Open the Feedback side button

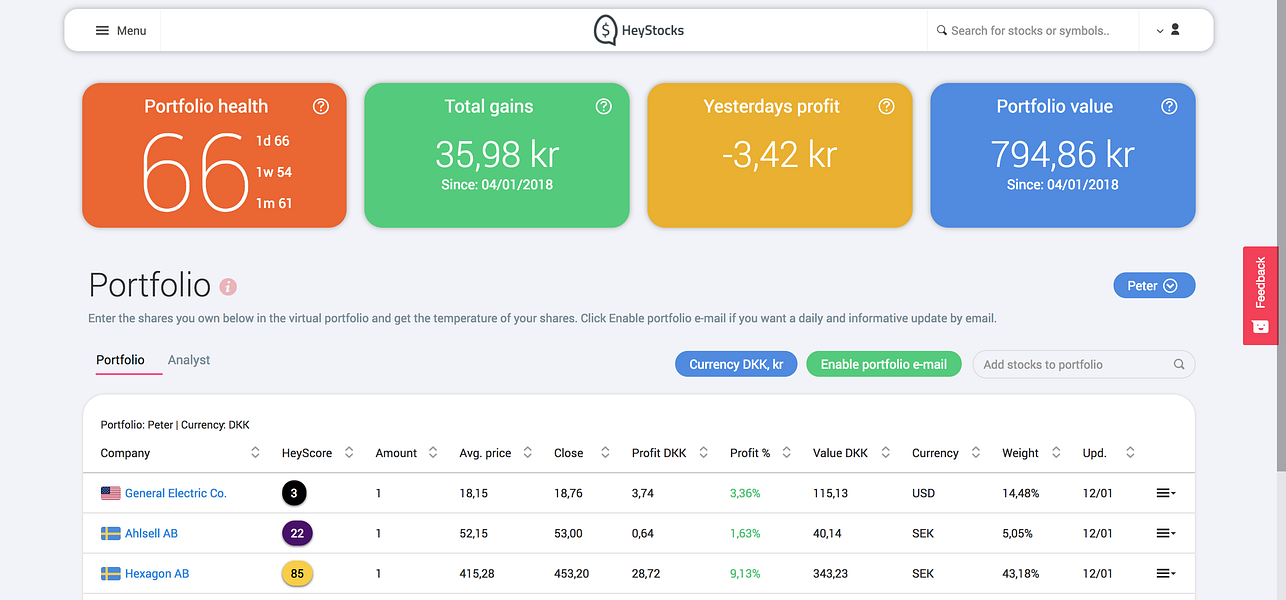tap(1260, 296)
